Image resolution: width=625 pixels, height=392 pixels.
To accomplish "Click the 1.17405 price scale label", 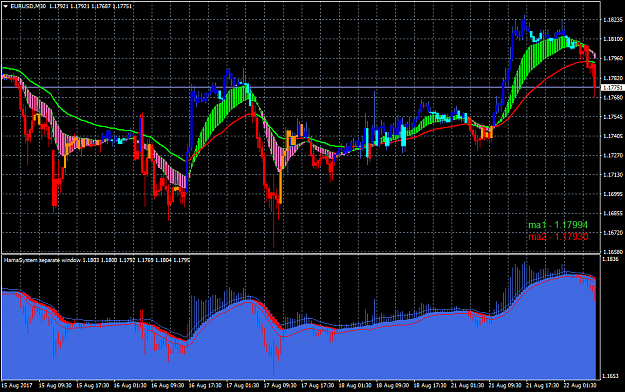I will 613,136.
